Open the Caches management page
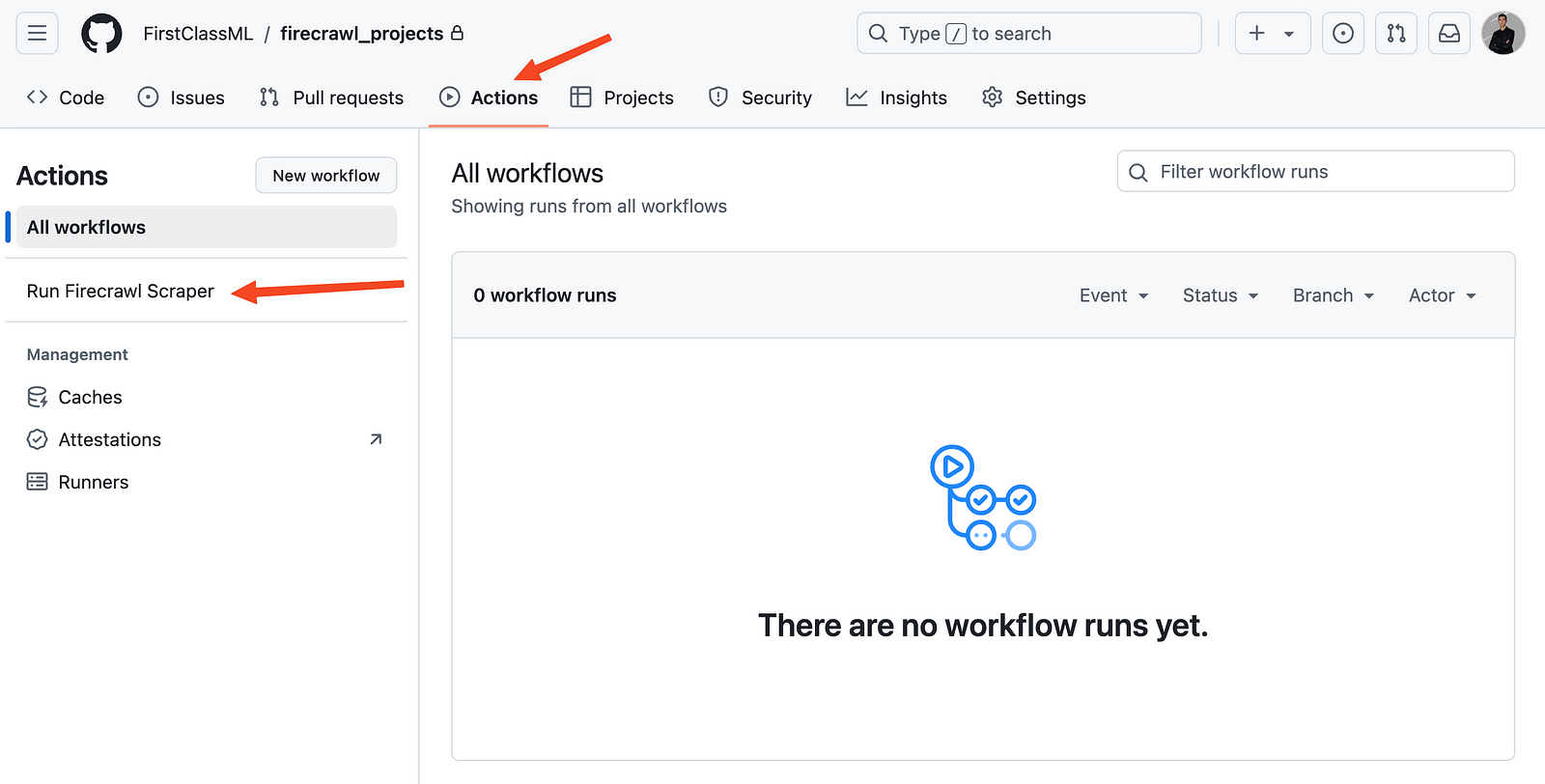Viewport: 1545px width, 784px height. click(90, 397)
